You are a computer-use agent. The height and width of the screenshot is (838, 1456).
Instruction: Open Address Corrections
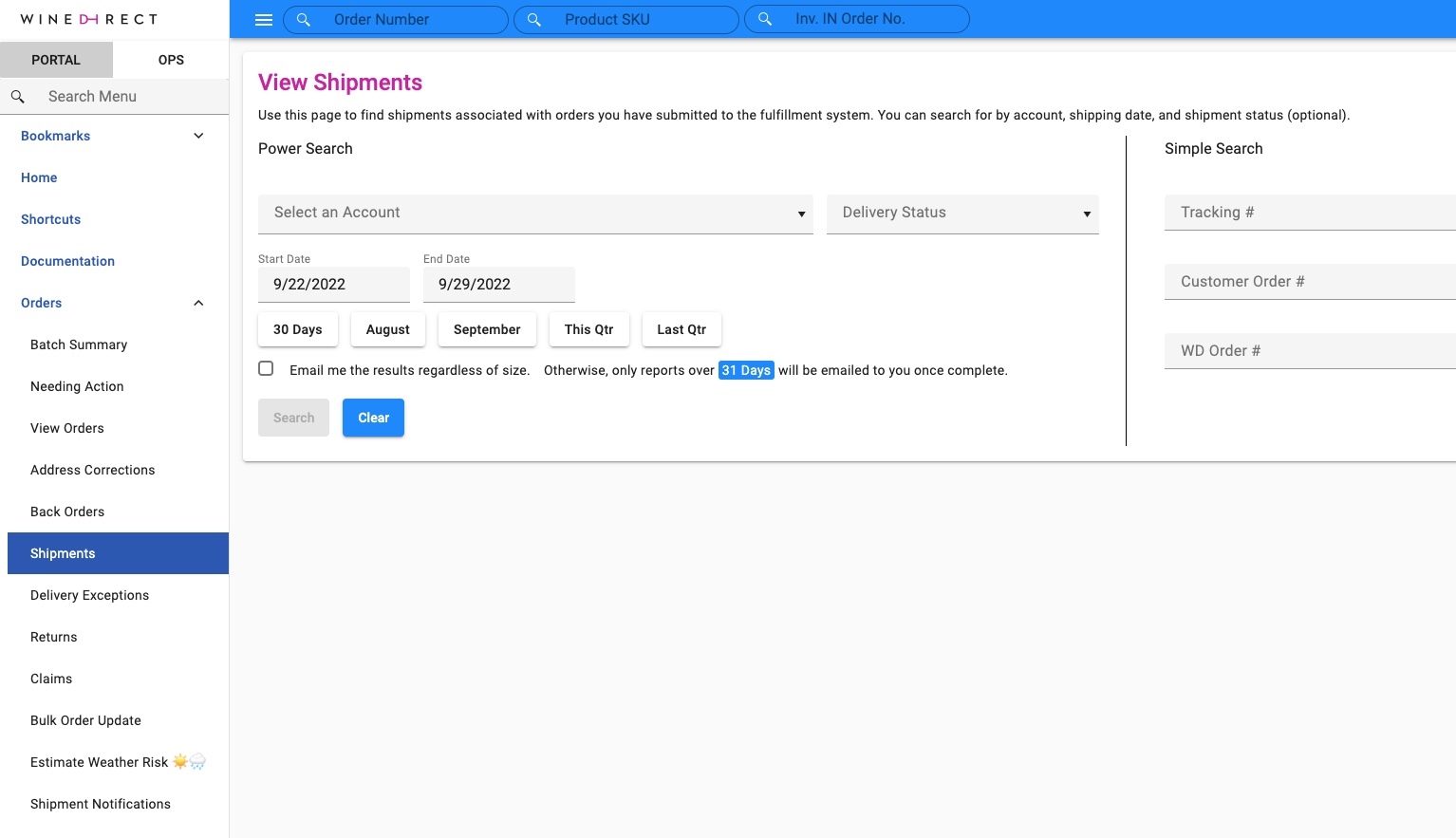tap(92, 470)
